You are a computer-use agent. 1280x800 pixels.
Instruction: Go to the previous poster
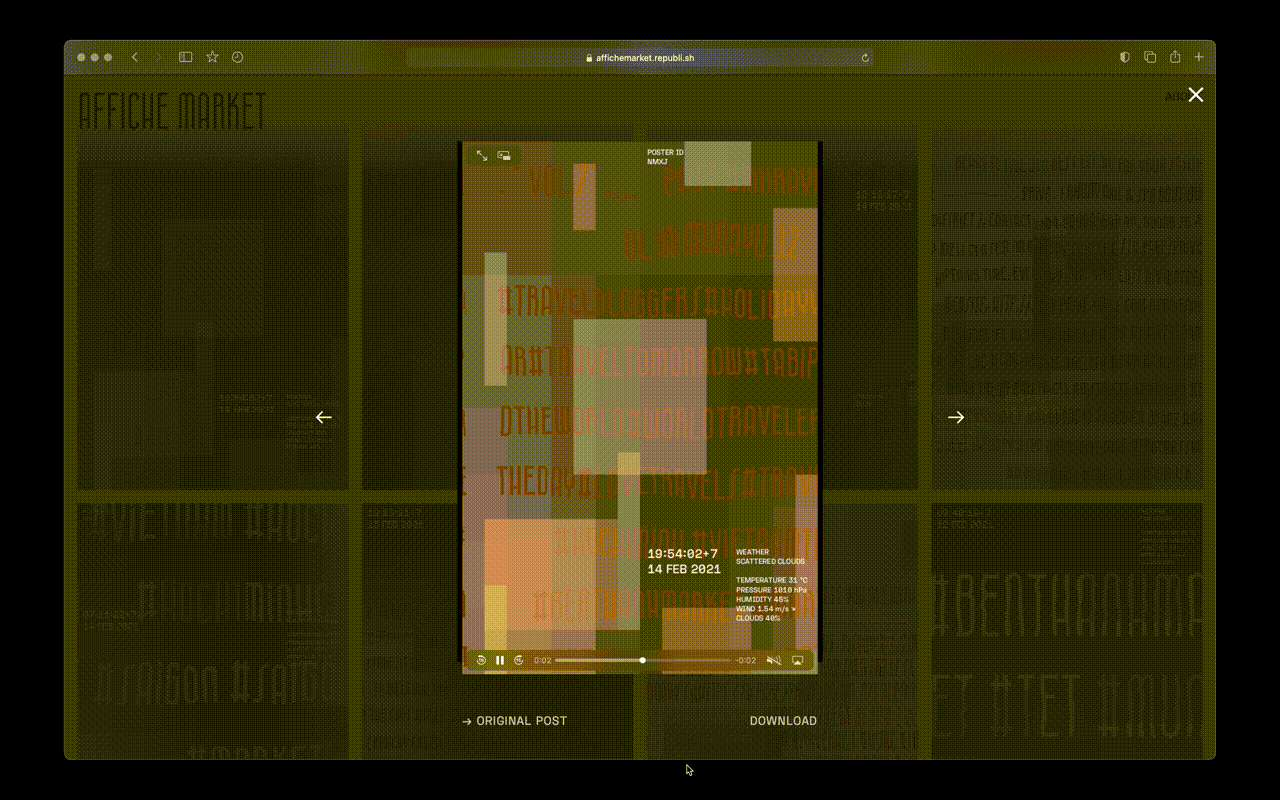click(324, 417)
